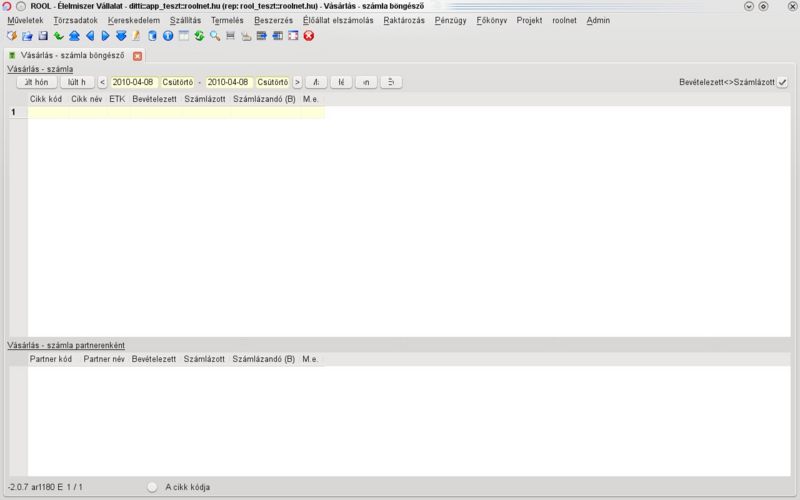Click the fullscreen frame toolbar icon
Image resolution: width=800 pixels, height=500 pixels.
tap(293, 36)
